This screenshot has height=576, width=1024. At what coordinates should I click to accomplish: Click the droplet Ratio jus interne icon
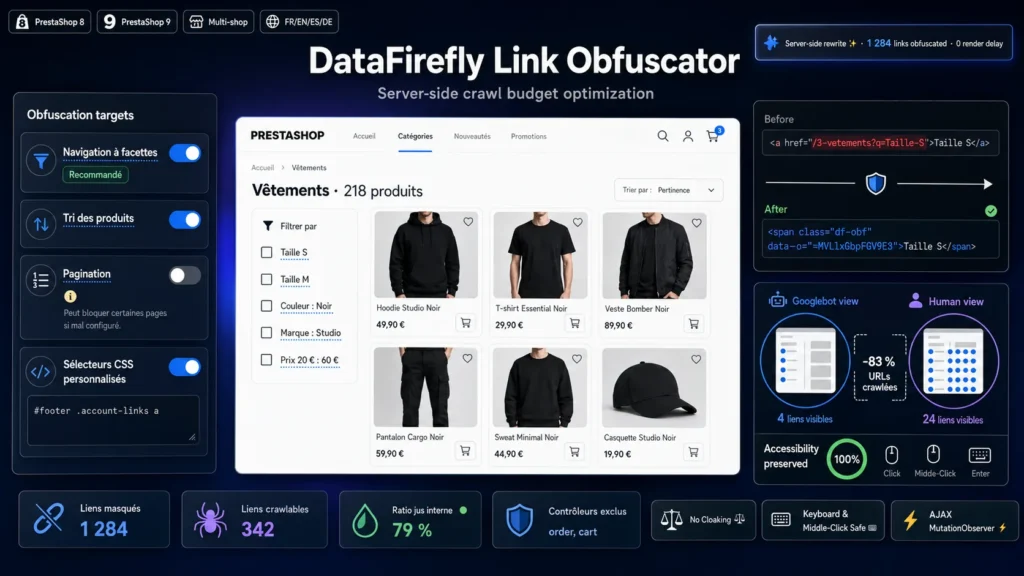point(365,521)
